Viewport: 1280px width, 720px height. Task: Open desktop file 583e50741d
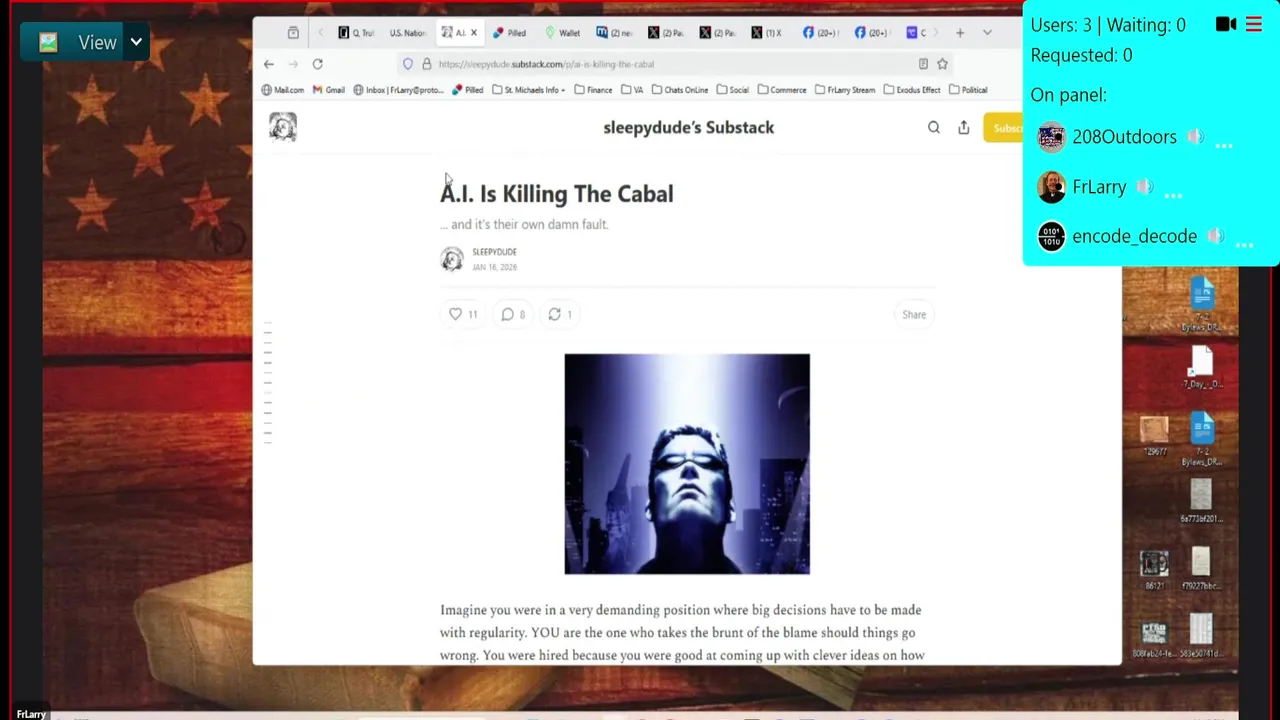(x=1201, y=637)
